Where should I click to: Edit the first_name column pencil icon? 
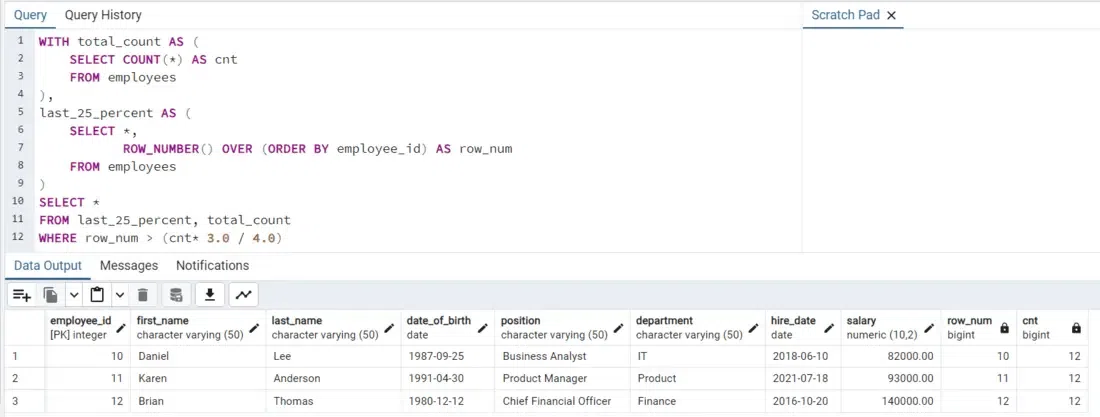(255, 328)
